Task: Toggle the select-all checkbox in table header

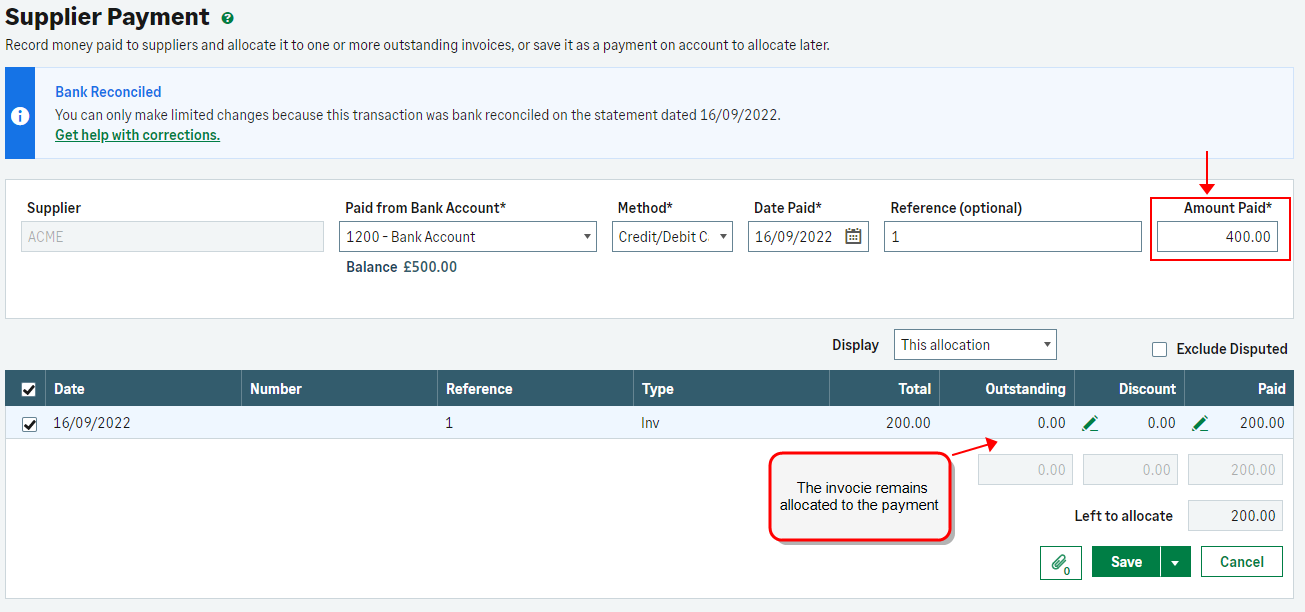Action: [29, 389]
